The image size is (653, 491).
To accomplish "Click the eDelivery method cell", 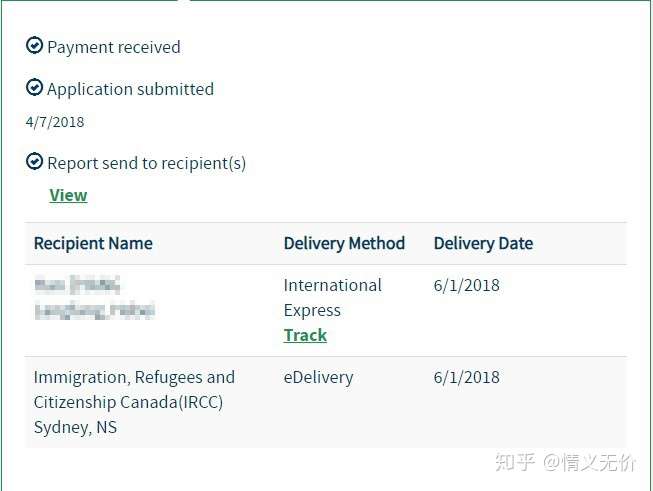I will point(319,378).
